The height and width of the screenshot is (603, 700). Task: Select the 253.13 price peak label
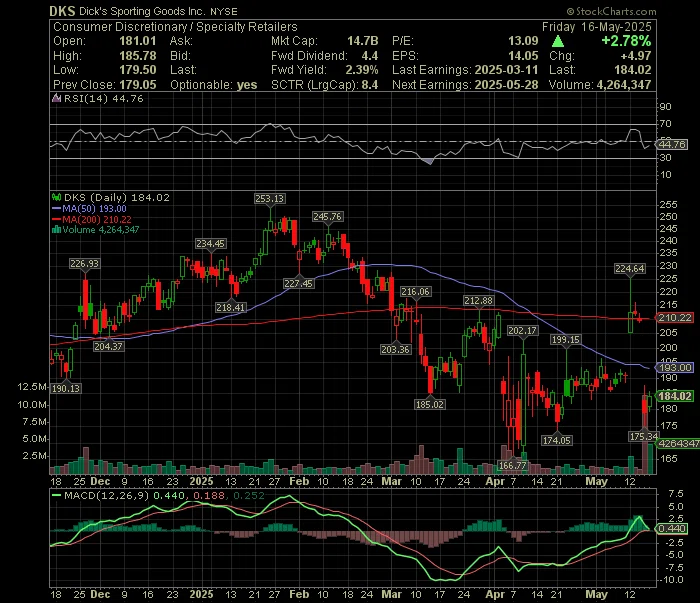[269, 198]
